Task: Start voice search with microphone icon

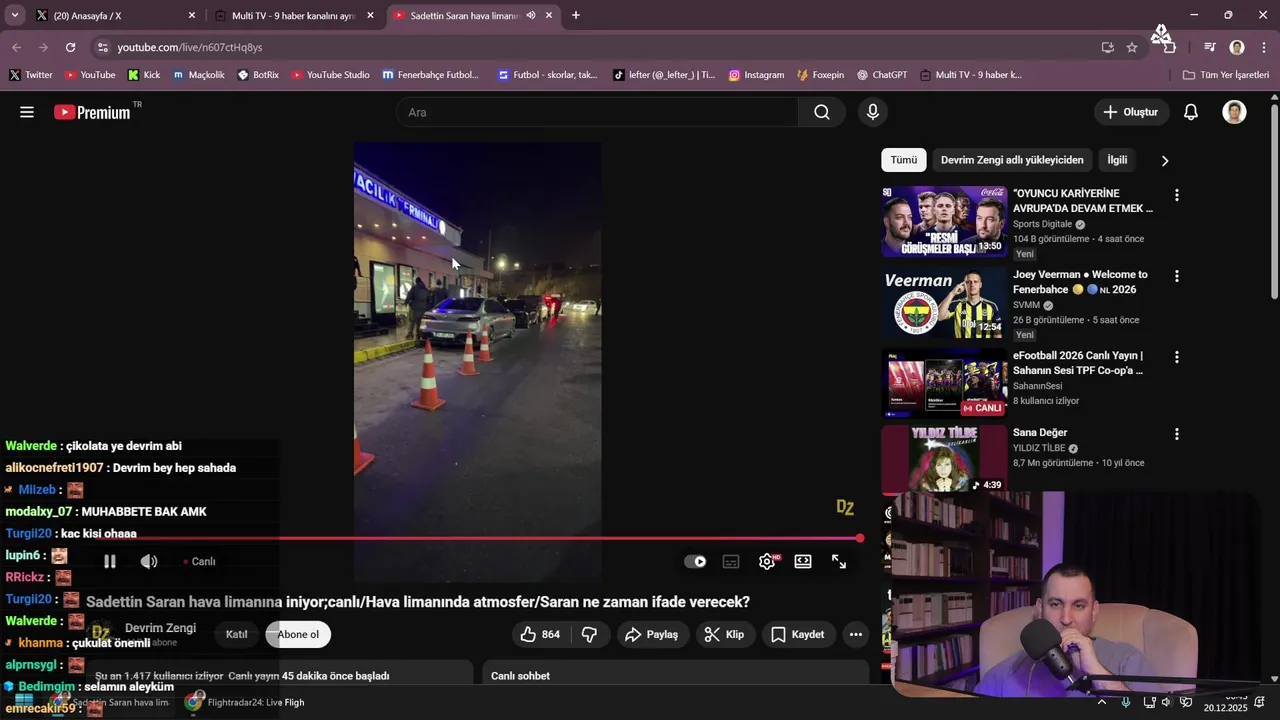Action: [873, 112]
